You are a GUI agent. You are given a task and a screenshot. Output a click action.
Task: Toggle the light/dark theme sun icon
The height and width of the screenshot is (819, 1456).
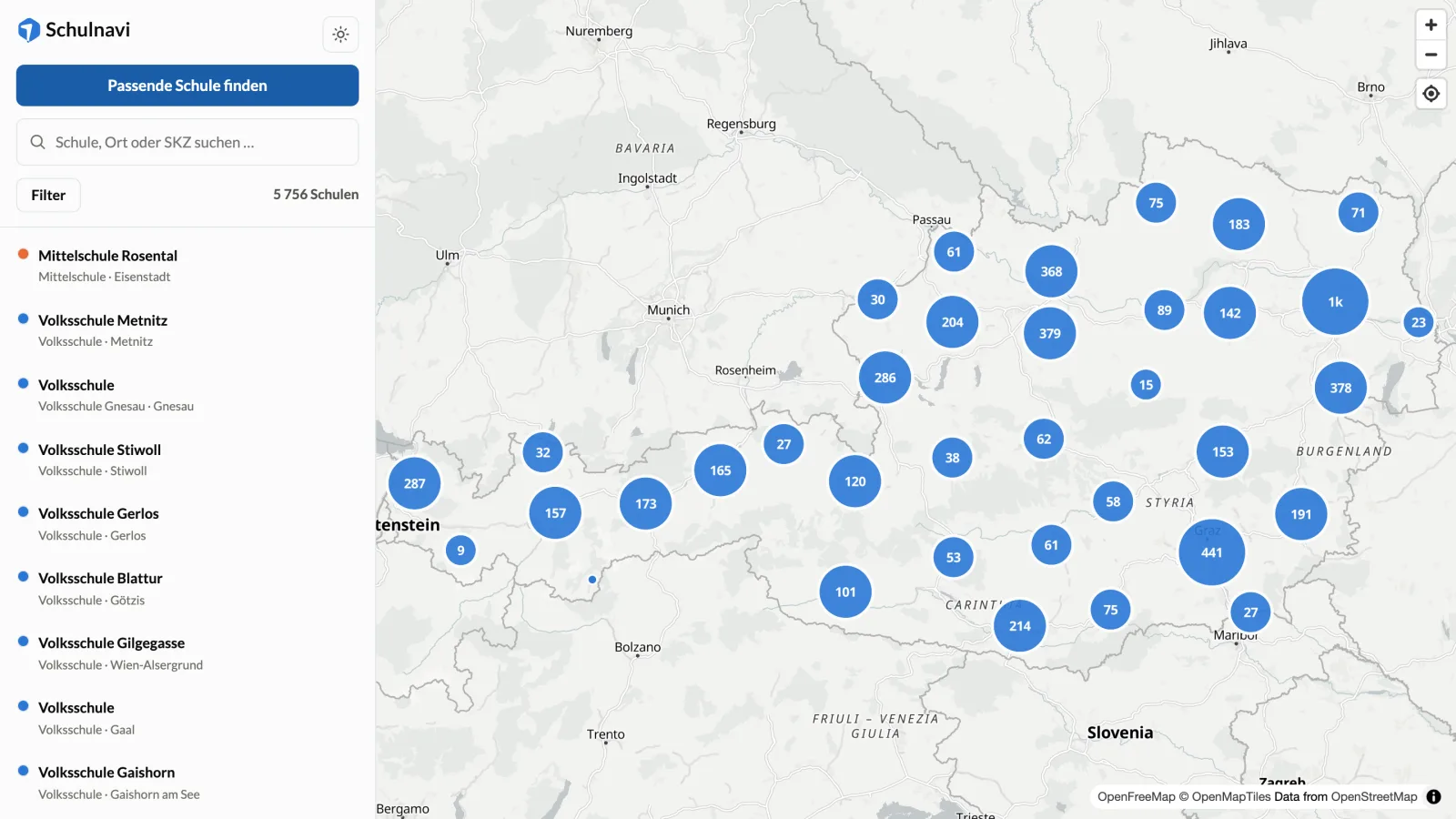coord(340,35)
